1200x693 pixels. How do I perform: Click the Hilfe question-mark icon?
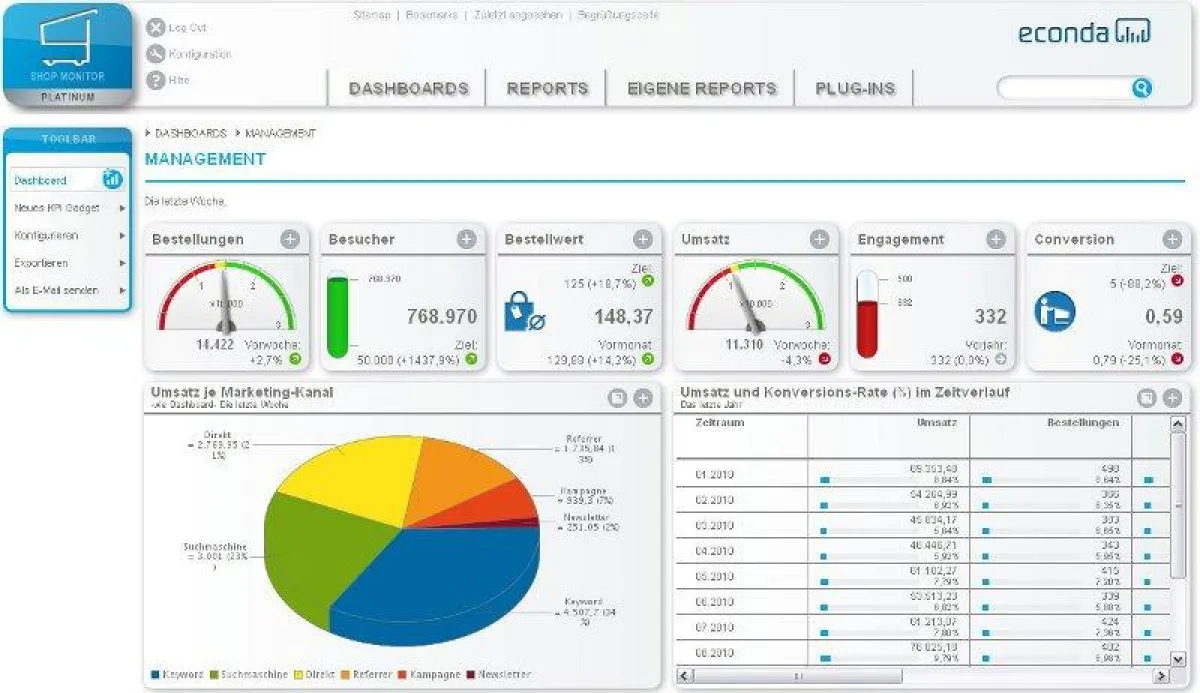click(x=155, y=79)
